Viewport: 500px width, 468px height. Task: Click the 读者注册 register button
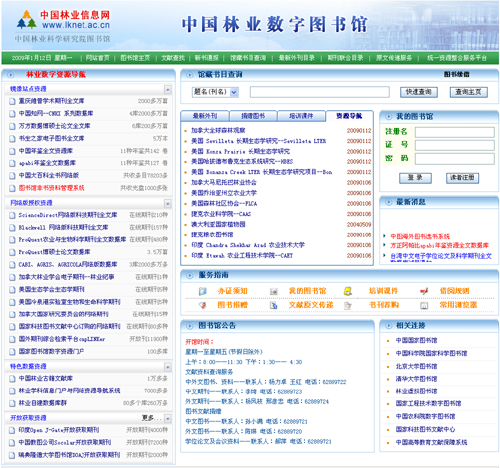pos(462,178)
